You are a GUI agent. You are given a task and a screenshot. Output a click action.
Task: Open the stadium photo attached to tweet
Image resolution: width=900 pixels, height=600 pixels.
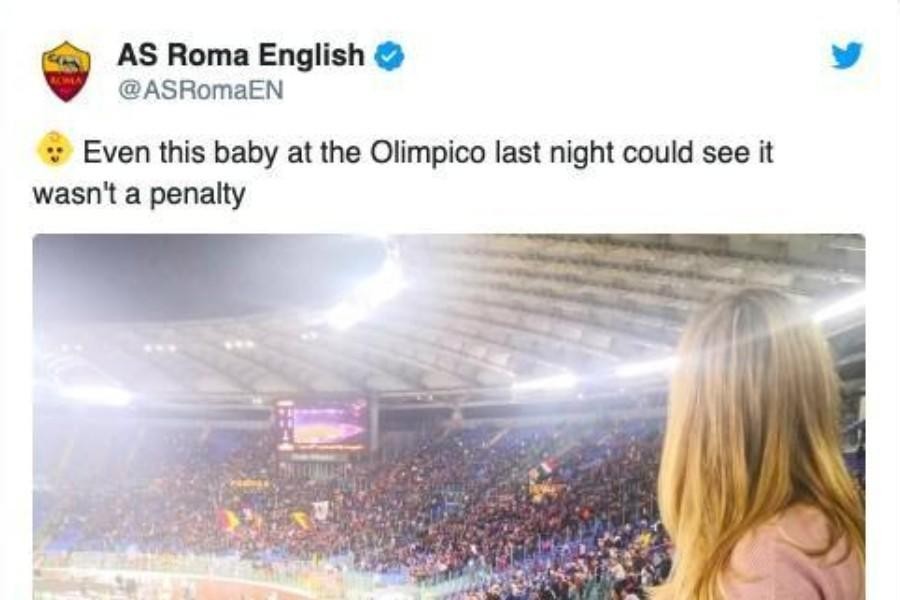[449, 417]
